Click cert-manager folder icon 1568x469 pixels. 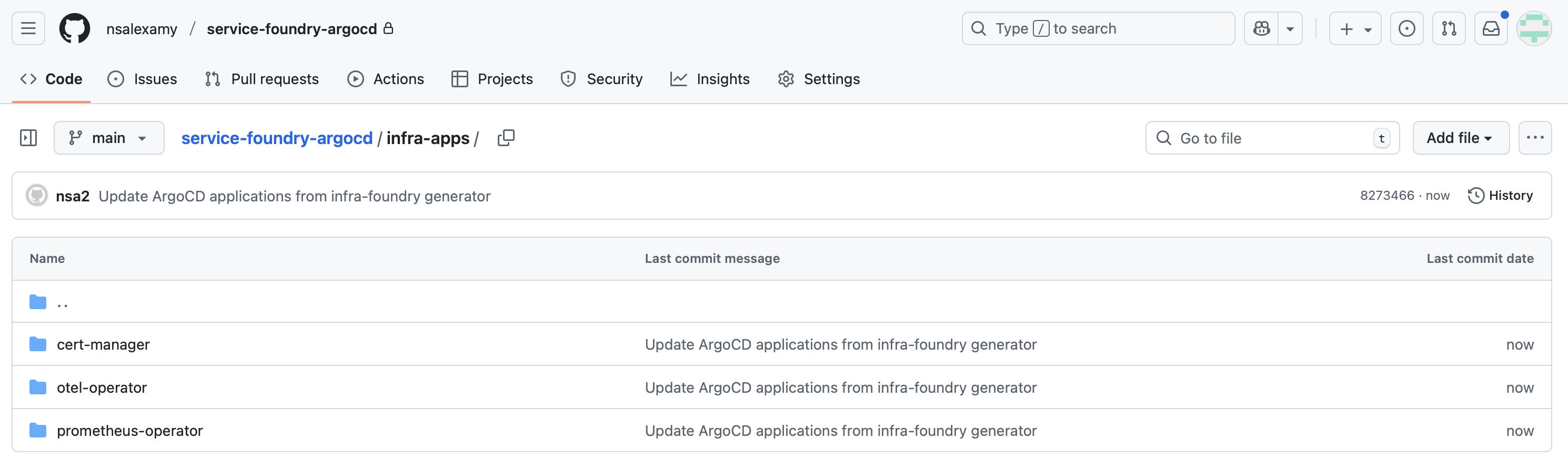(38, 344)
